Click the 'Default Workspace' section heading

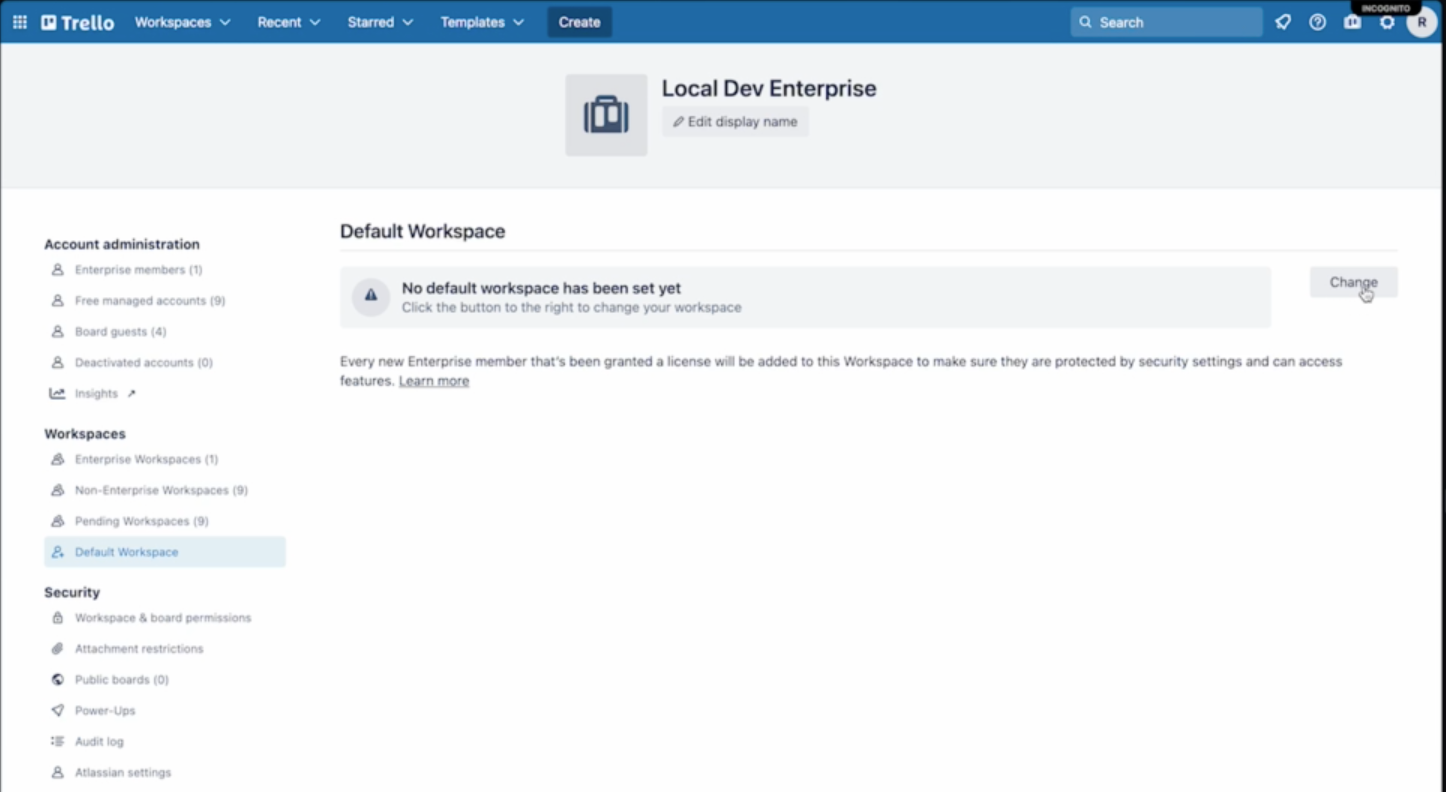[x=422, y=232]
